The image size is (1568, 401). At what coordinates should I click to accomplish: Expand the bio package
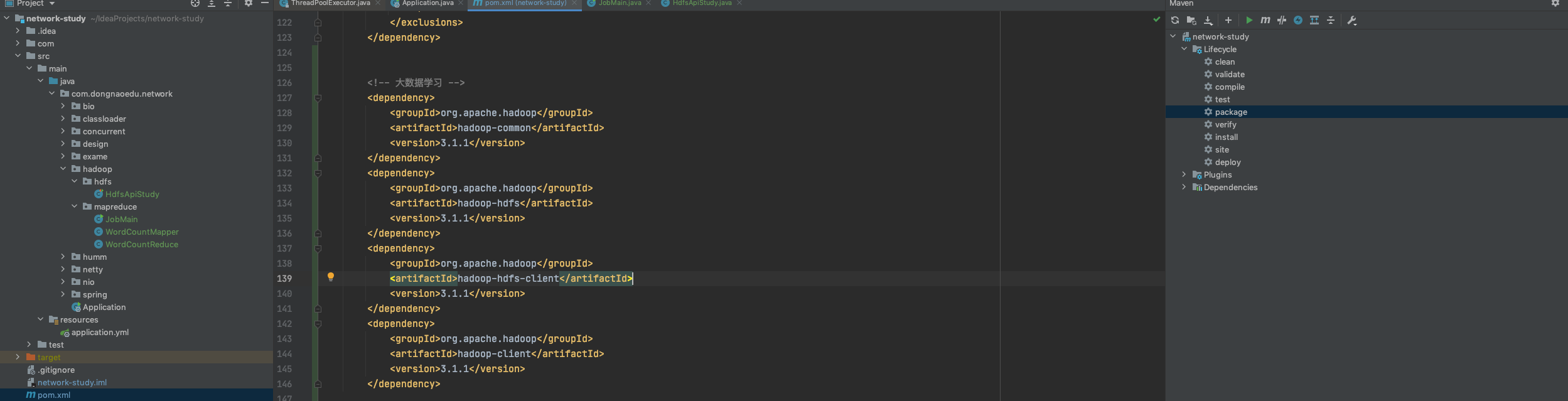[63, 106]
